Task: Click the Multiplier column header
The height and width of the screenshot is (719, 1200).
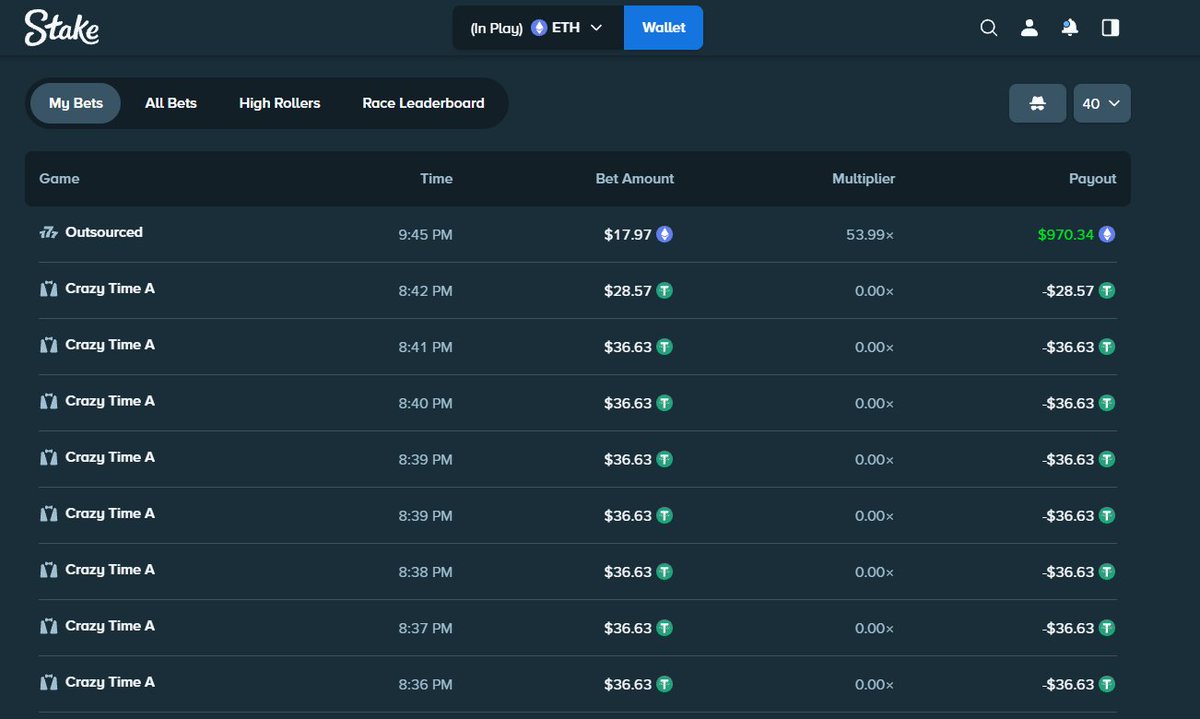Action: (864, 179)
